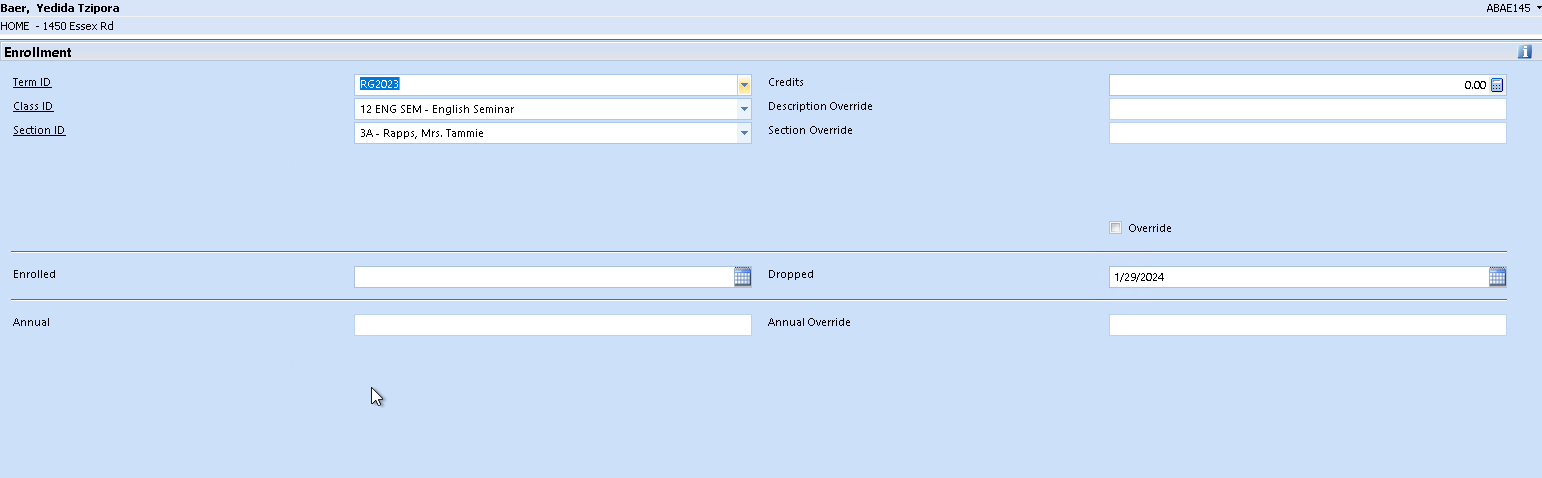Expand the Section ID dropdown arrow
1542x478 pixels.
coord(744,133)
